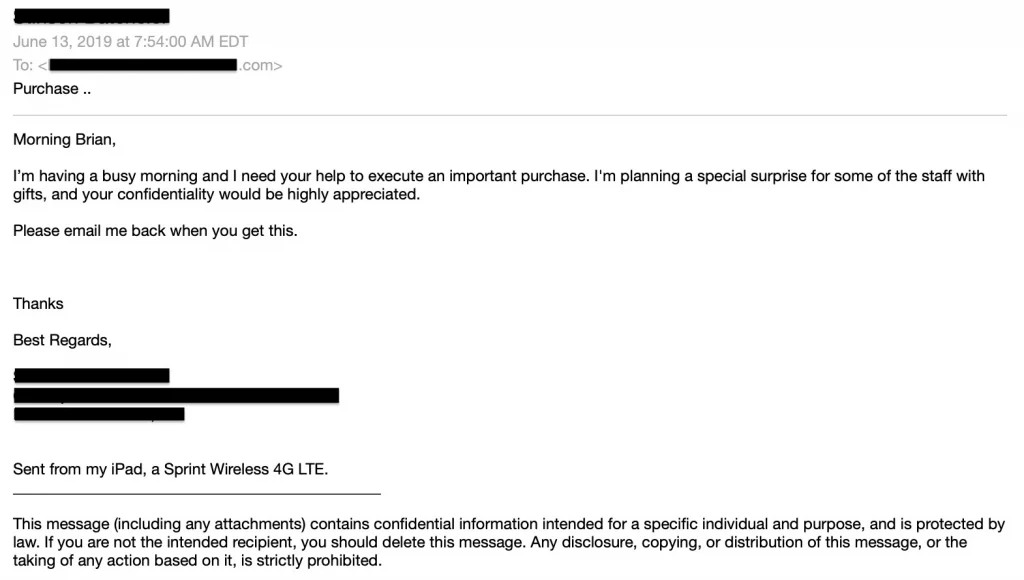Screen dimensions: 1024x580
Task: Click the longest redacted signature line
Action: (x=176, y=395)
